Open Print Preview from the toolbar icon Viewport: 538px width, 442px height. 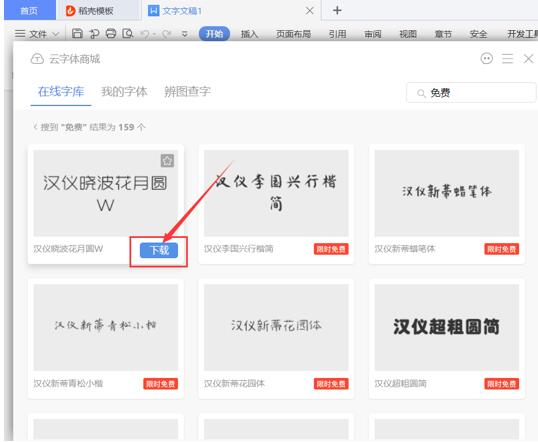128,33
